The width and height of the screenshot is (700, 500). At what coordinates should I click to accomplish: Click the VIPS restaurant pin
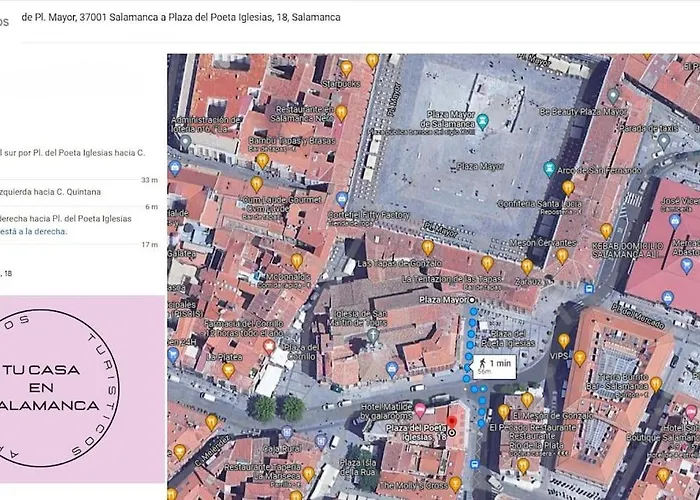point(564,341)
